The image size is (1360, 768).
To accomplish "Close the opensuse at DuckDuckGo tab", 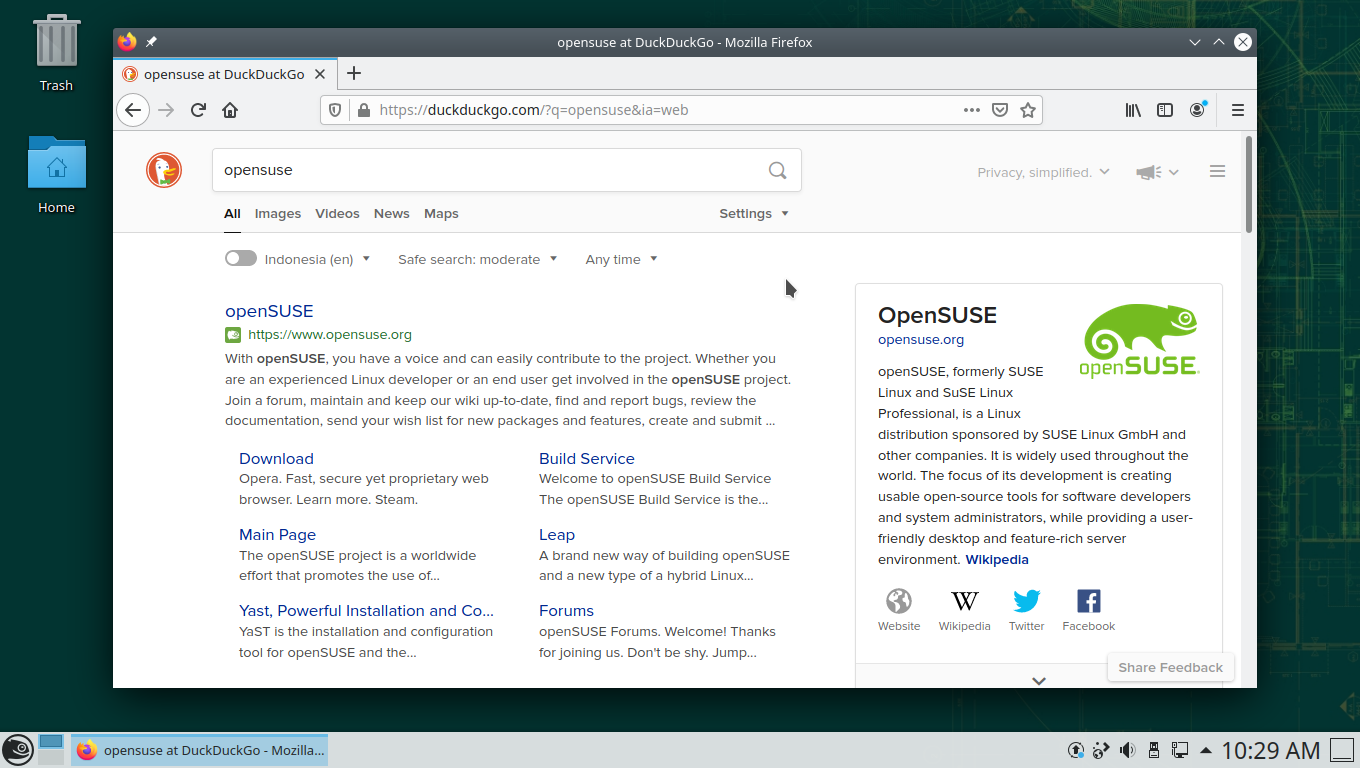I will click(x=321, y=74).
